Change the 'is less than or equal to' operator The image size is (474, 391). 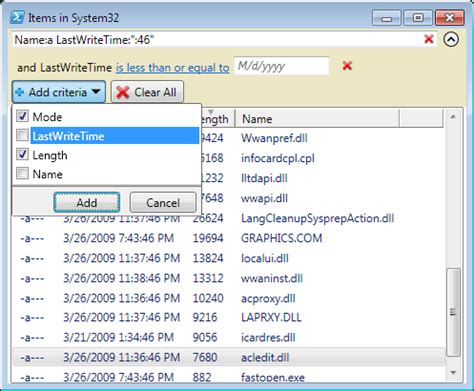[x=172, y=68]
